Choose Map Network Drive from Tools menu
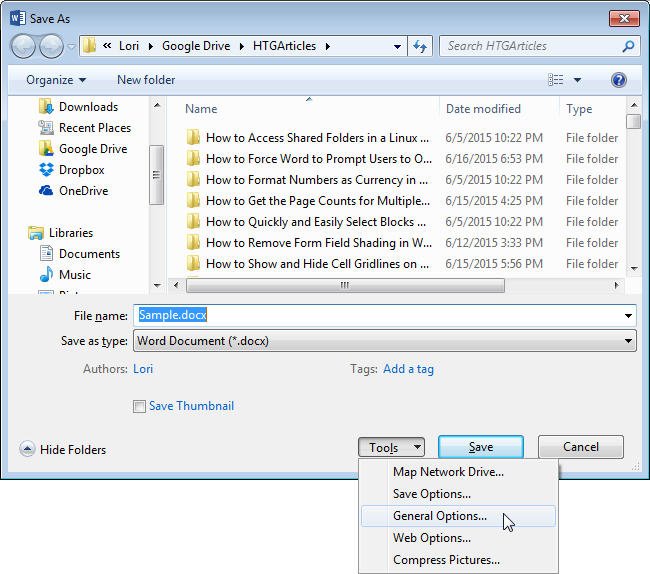Screen dimensions: 650x574 click(458, 472)
